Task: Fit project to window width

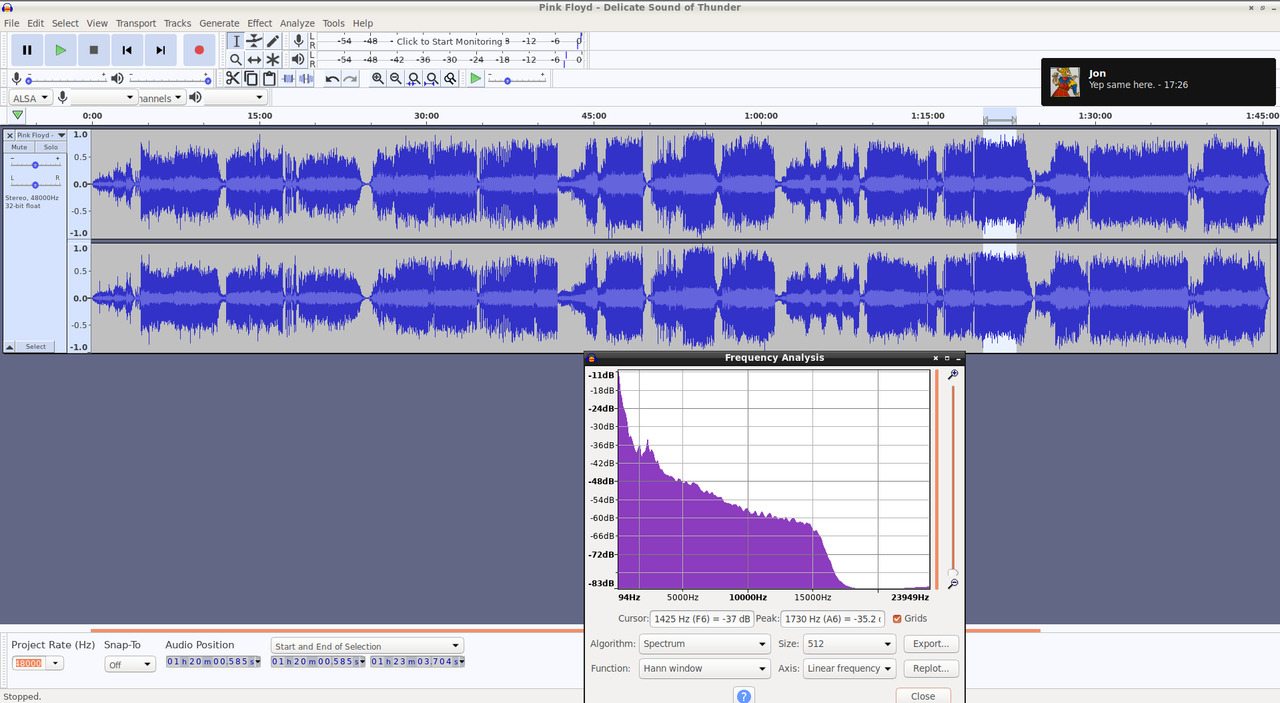Action: [432, 78]
